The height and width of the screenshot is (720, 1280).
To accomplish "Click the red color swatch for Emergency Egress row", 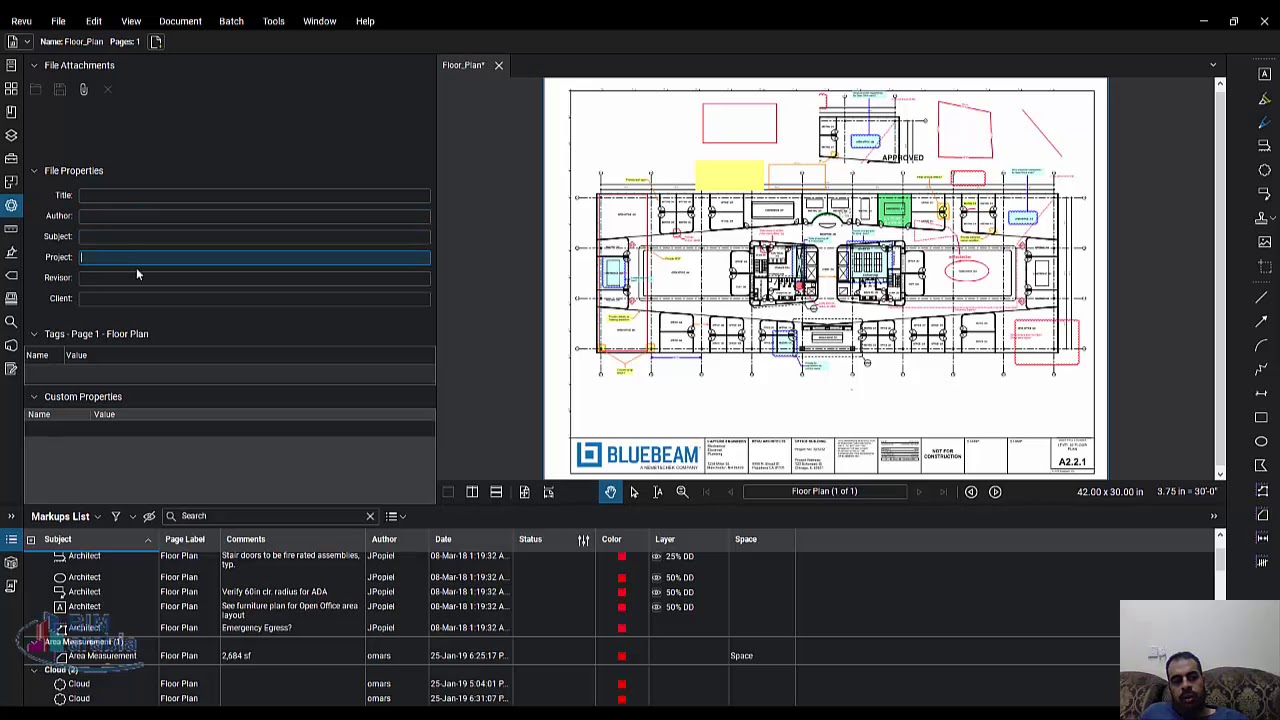I will pyautogui.click(x=621, y=628).
